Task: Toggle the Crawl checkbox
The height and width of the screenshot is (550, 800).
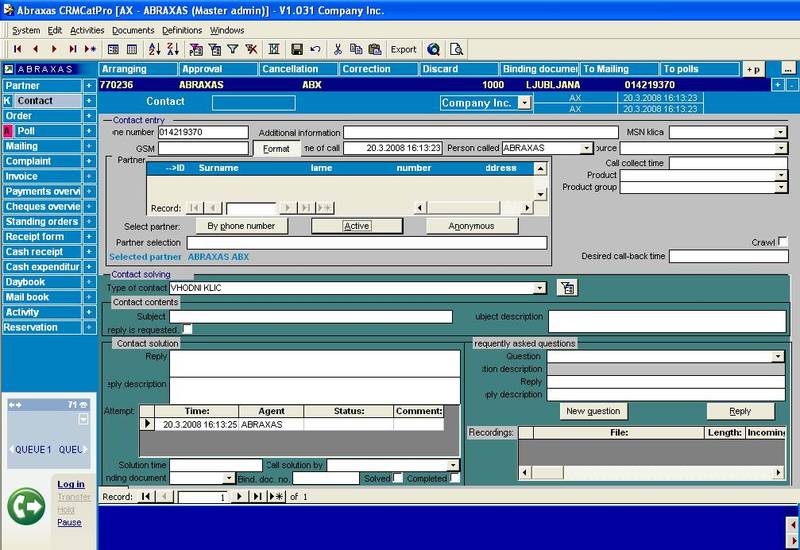Action: click(x=783, y=242)
